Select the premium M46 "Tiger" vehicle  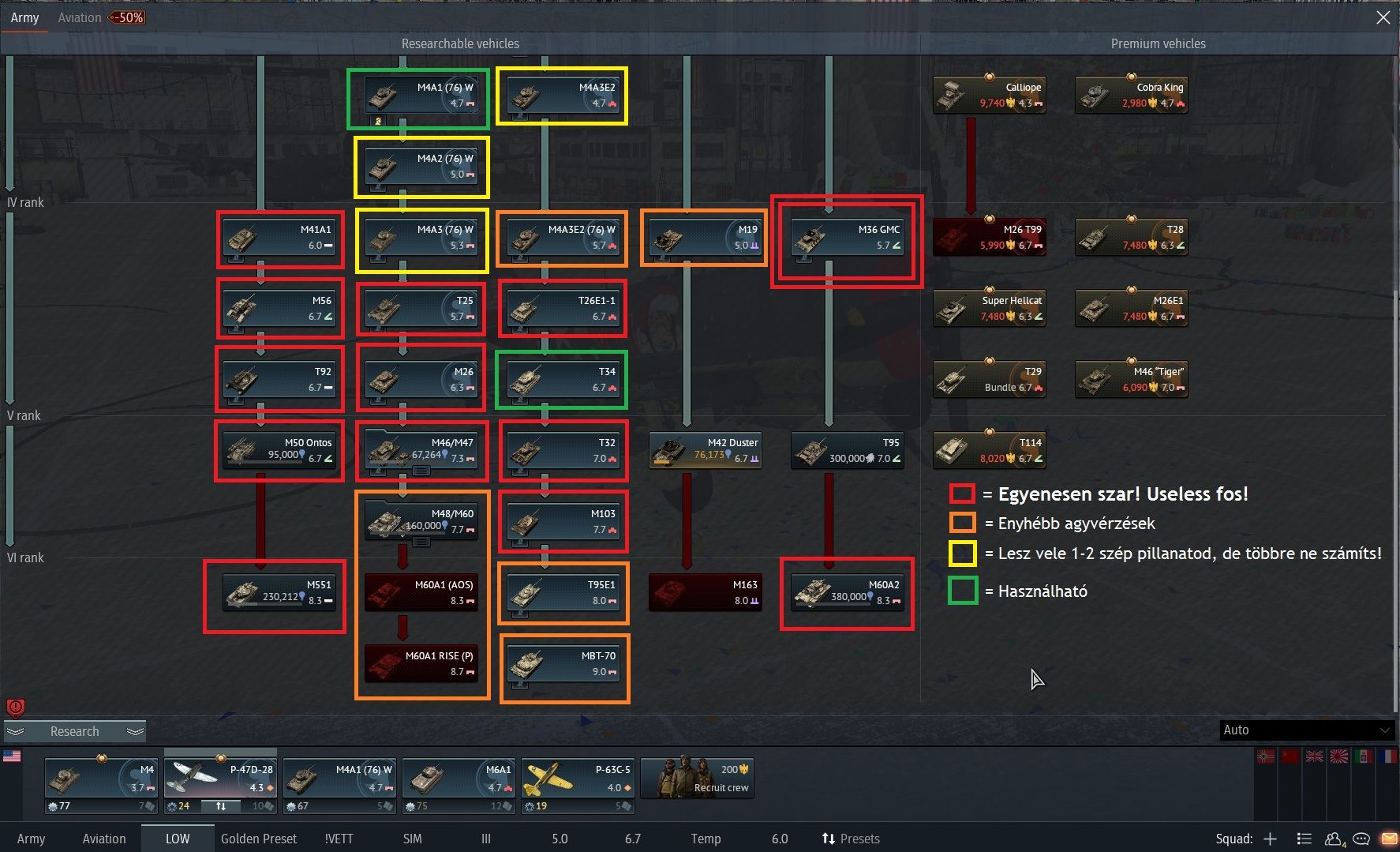(1132, 380)
